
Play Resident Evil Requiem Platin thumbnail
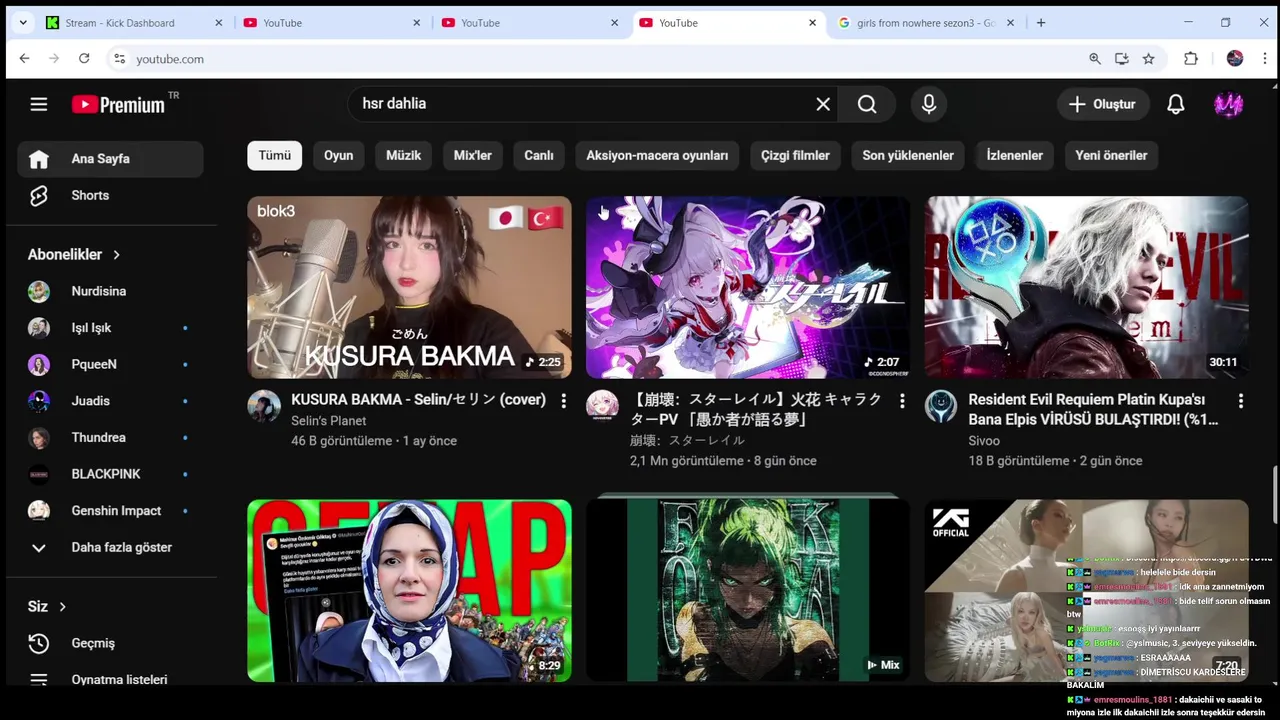(1087, 287)
